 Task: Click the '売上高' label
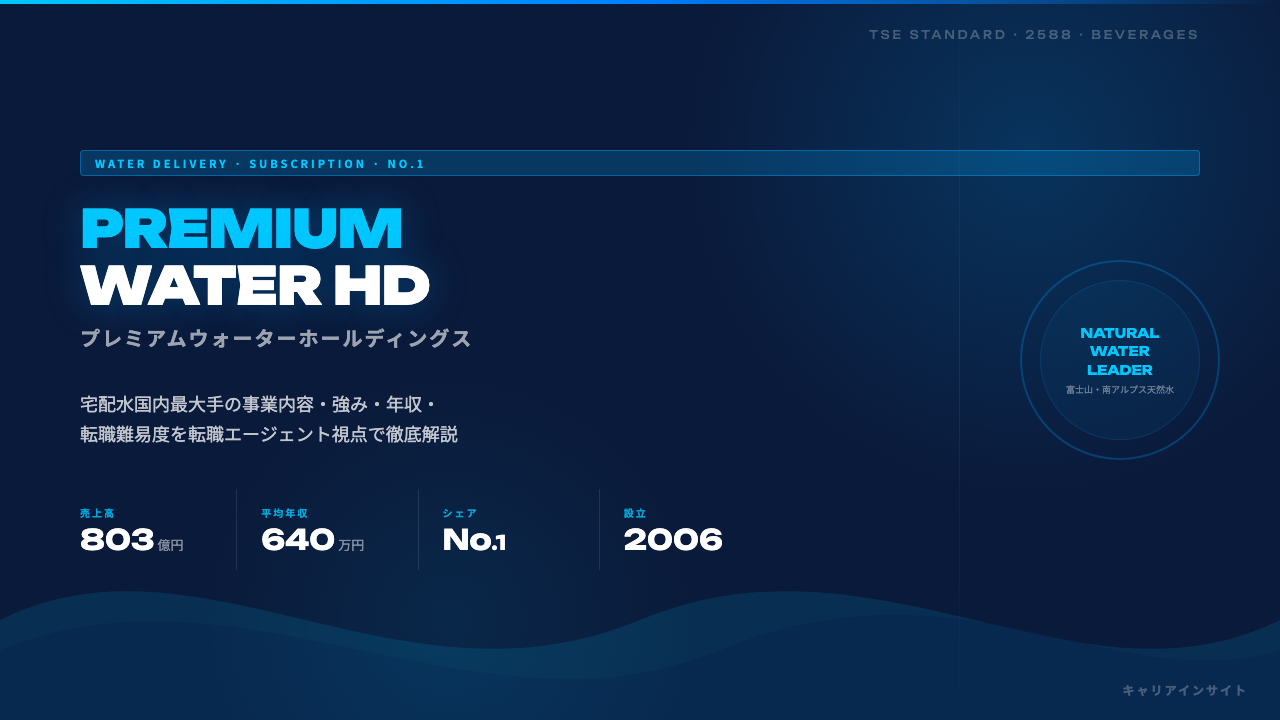coord(97,513)
